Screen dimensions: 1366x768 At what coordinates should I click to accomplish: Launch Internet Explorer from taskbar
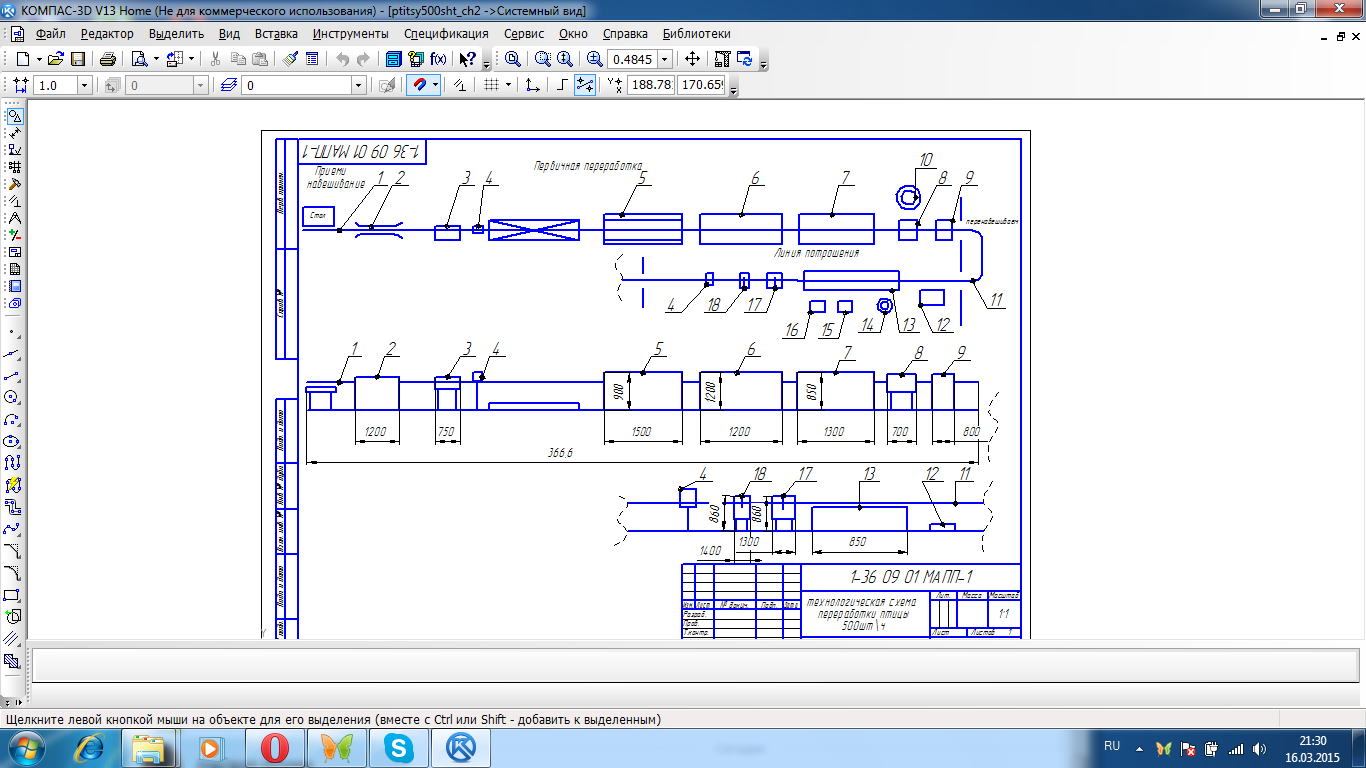(x=92, y=747)
